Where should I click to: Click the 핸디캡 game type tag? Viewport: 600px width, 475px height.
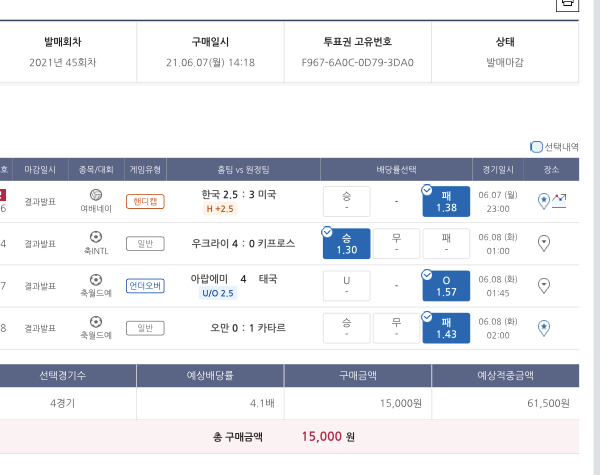click(145, 201)
